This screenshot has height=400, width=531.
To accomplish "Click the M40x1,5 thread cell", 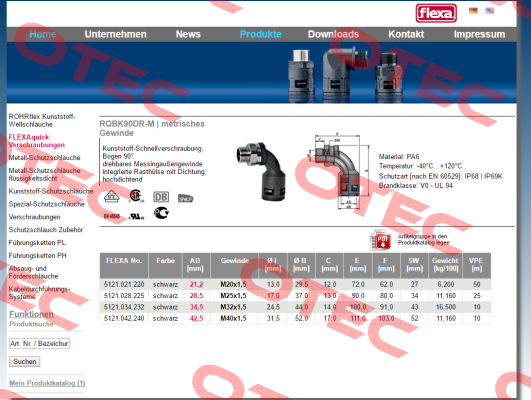I will click(233, 318).
